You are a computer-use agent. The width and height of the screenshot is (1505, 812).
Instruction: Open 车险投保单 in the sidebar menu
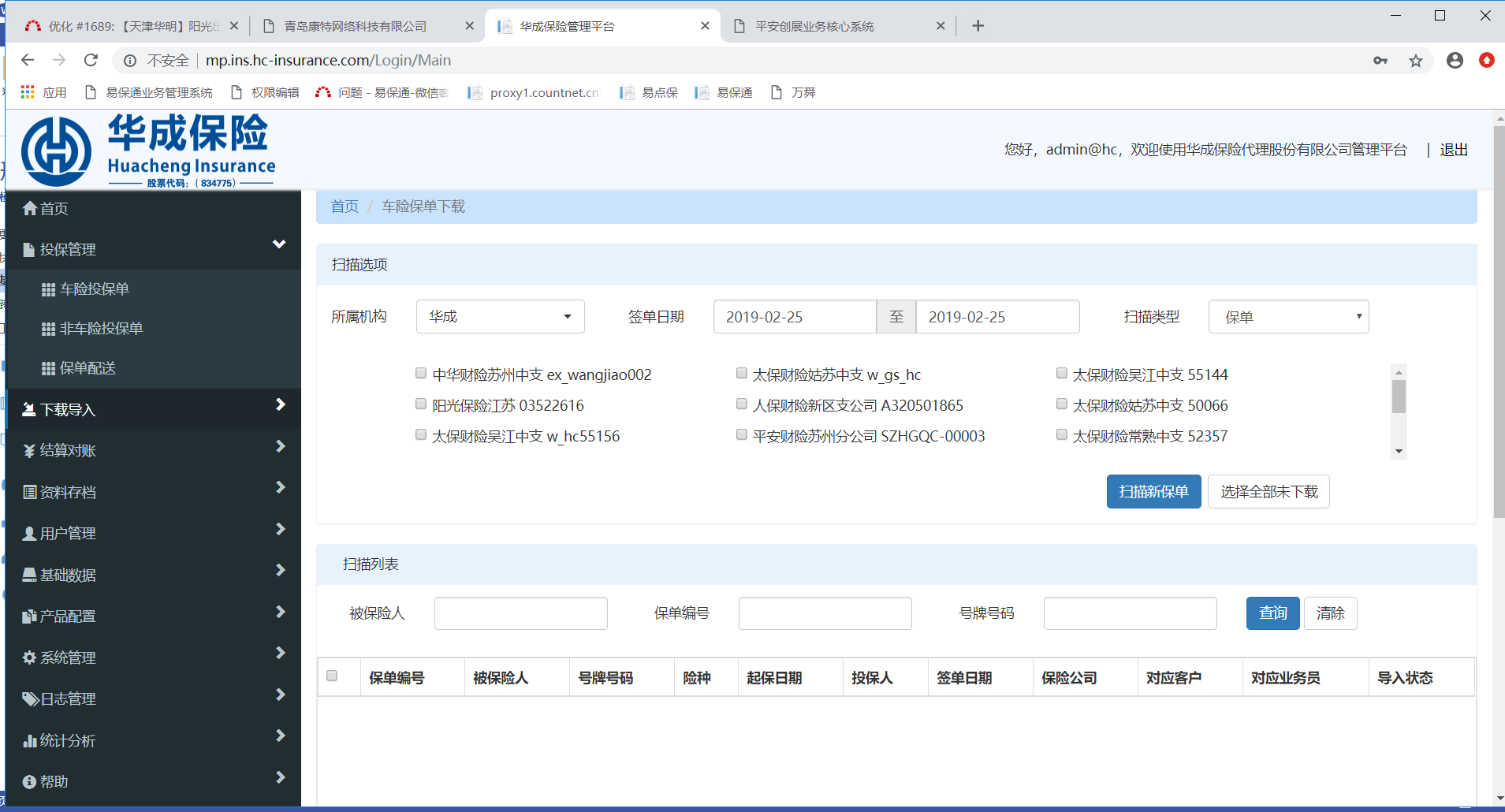point(95,289)
